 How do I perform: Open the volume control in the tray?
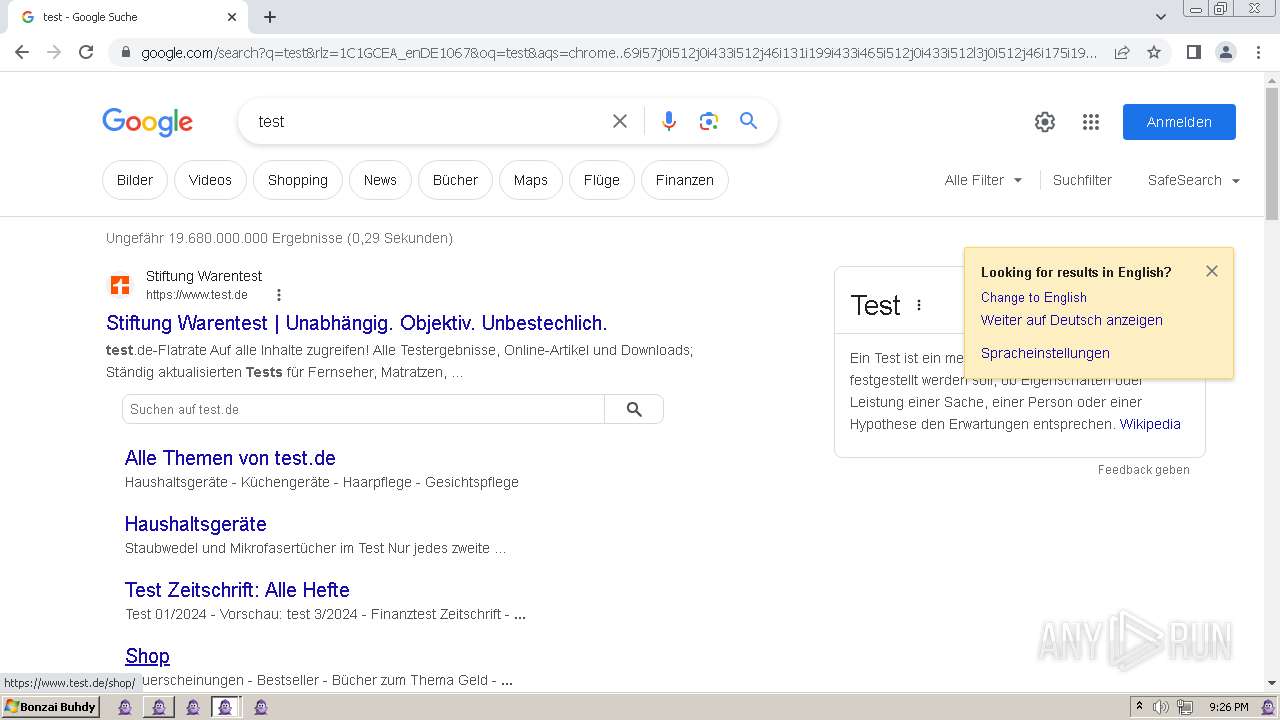(x=1161, y=707)
